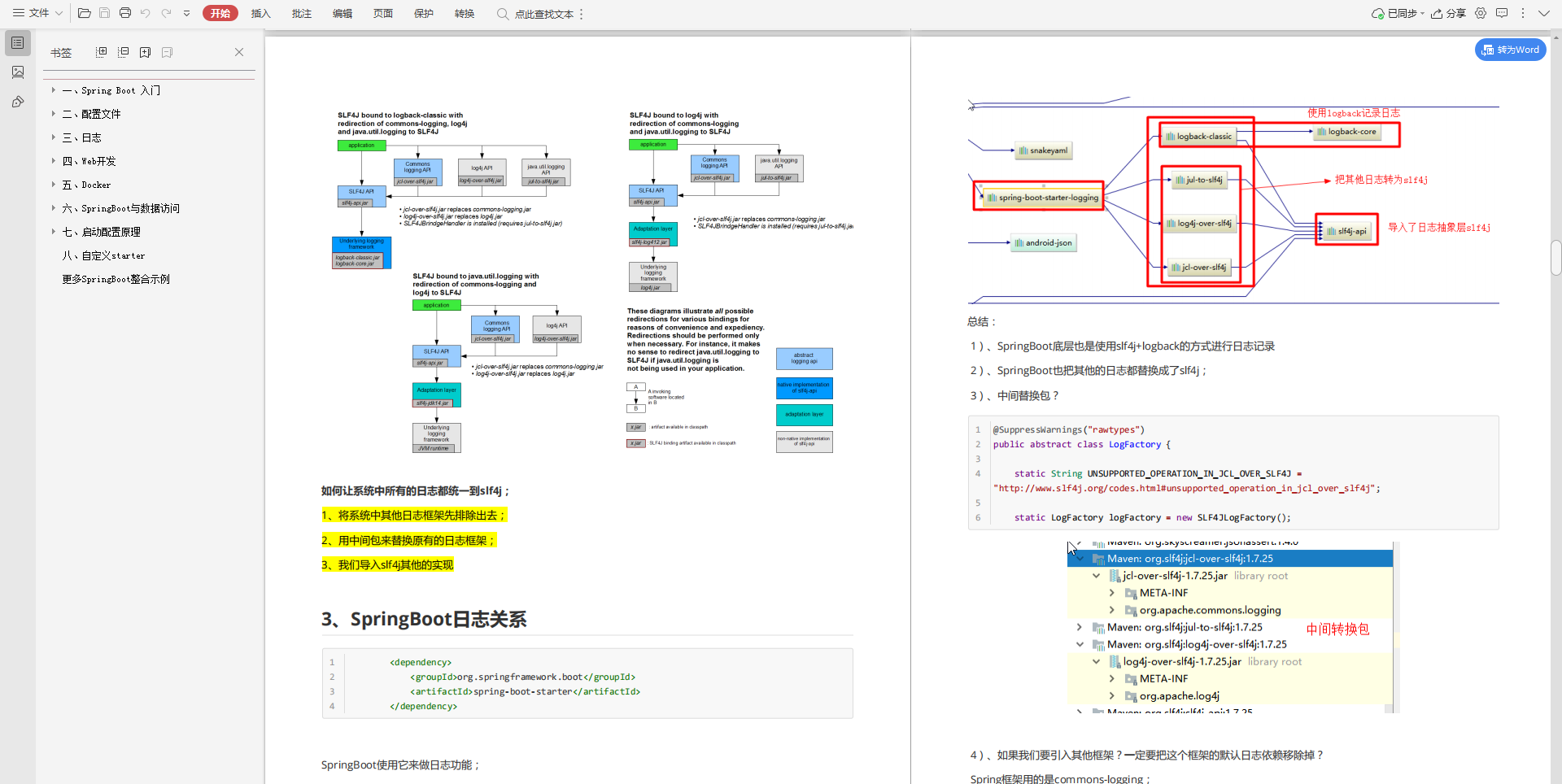The width and height of the screenshot is (1562, 784).
Task: Click the text SpringBoot使用它来做日志功能
Action: [400, 764]
